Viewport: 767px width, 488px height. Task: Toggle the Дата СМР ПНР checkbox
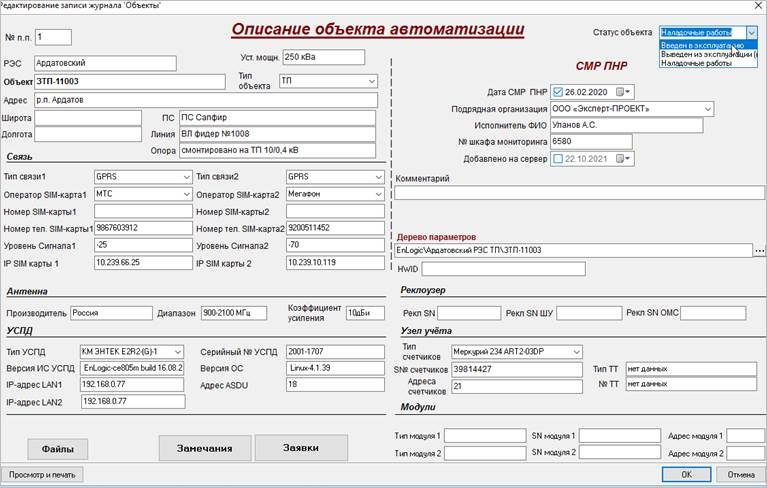pyautogui.click(x=558, y=92)
